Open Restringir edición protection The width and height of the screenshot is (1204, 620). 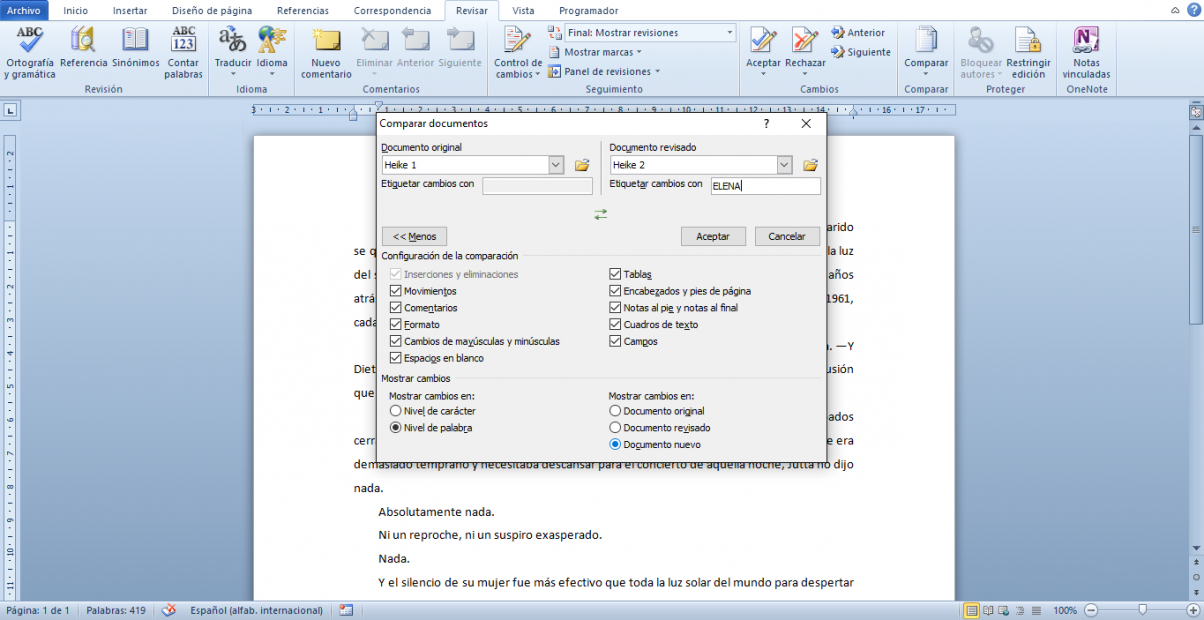(x=1029, y=50)
